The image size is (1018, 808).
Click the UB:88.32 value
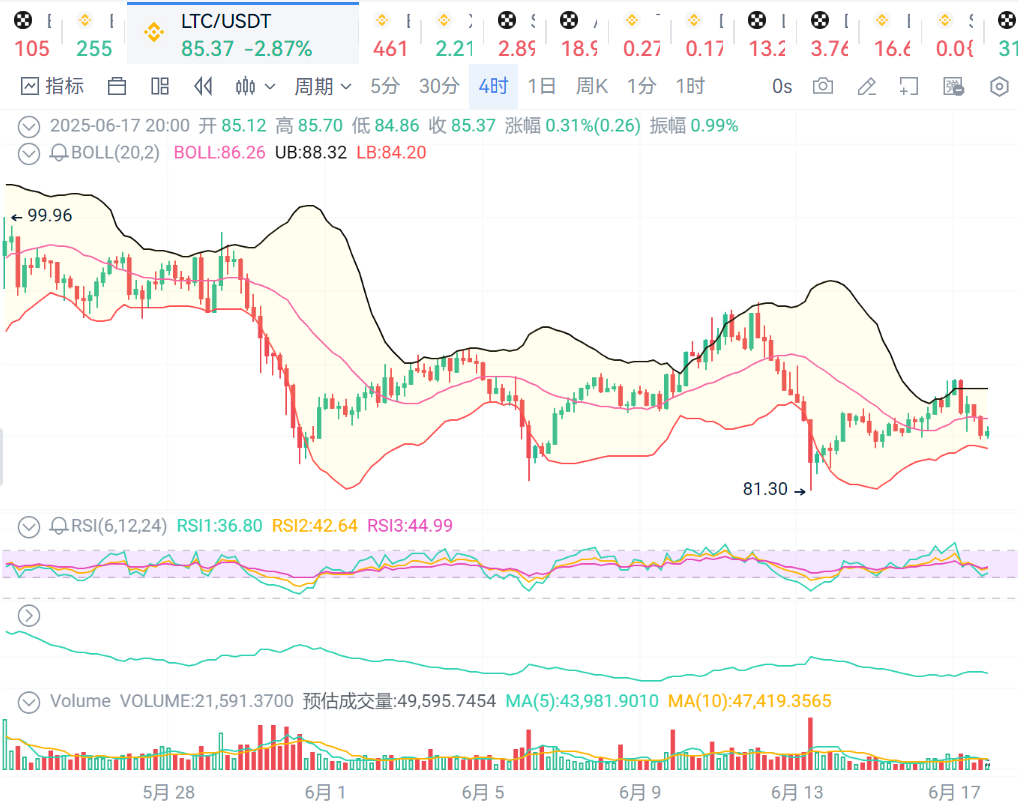311,153
